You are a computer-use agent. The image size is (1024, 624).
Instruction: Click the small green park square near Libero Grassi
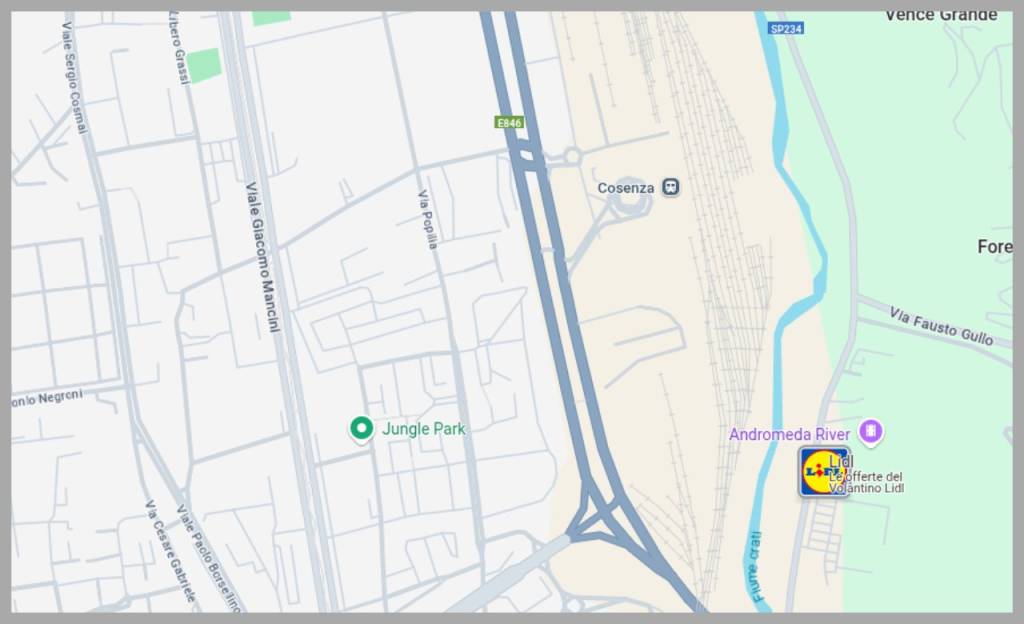[x=204, y=65]
